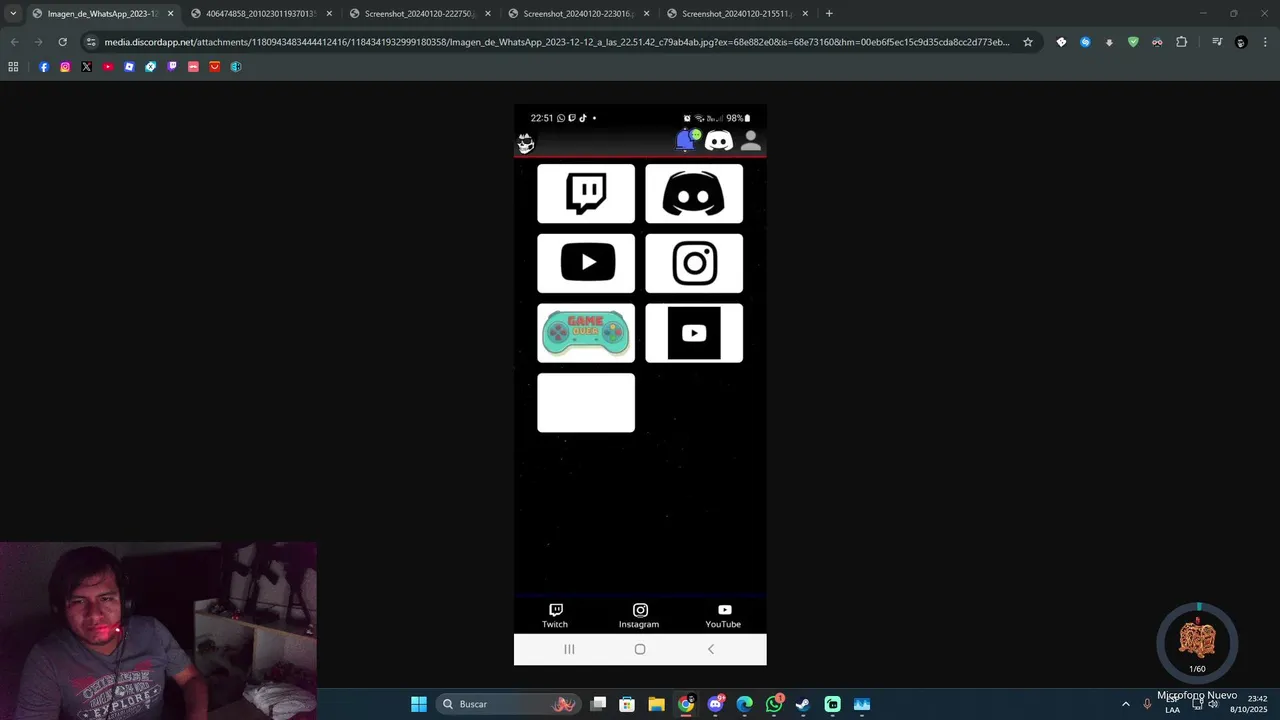
Task: Tap YouTube in the phone bottom navigation
Action: (723, 616)
